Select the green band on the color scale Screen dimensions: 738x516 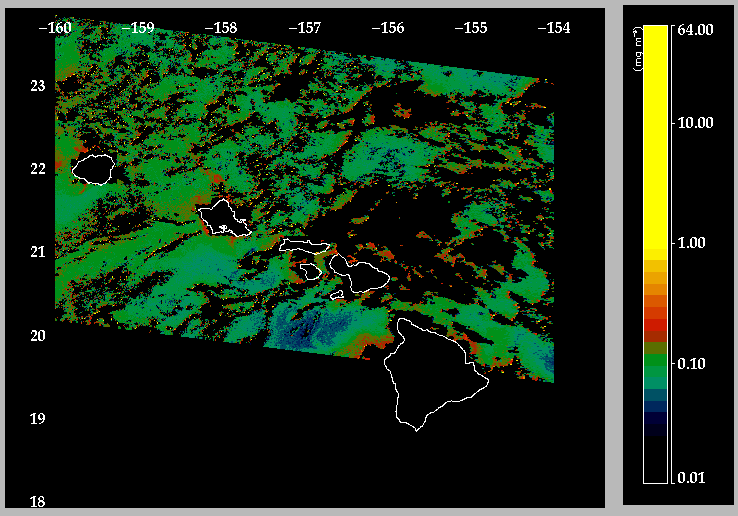(656, 360)
